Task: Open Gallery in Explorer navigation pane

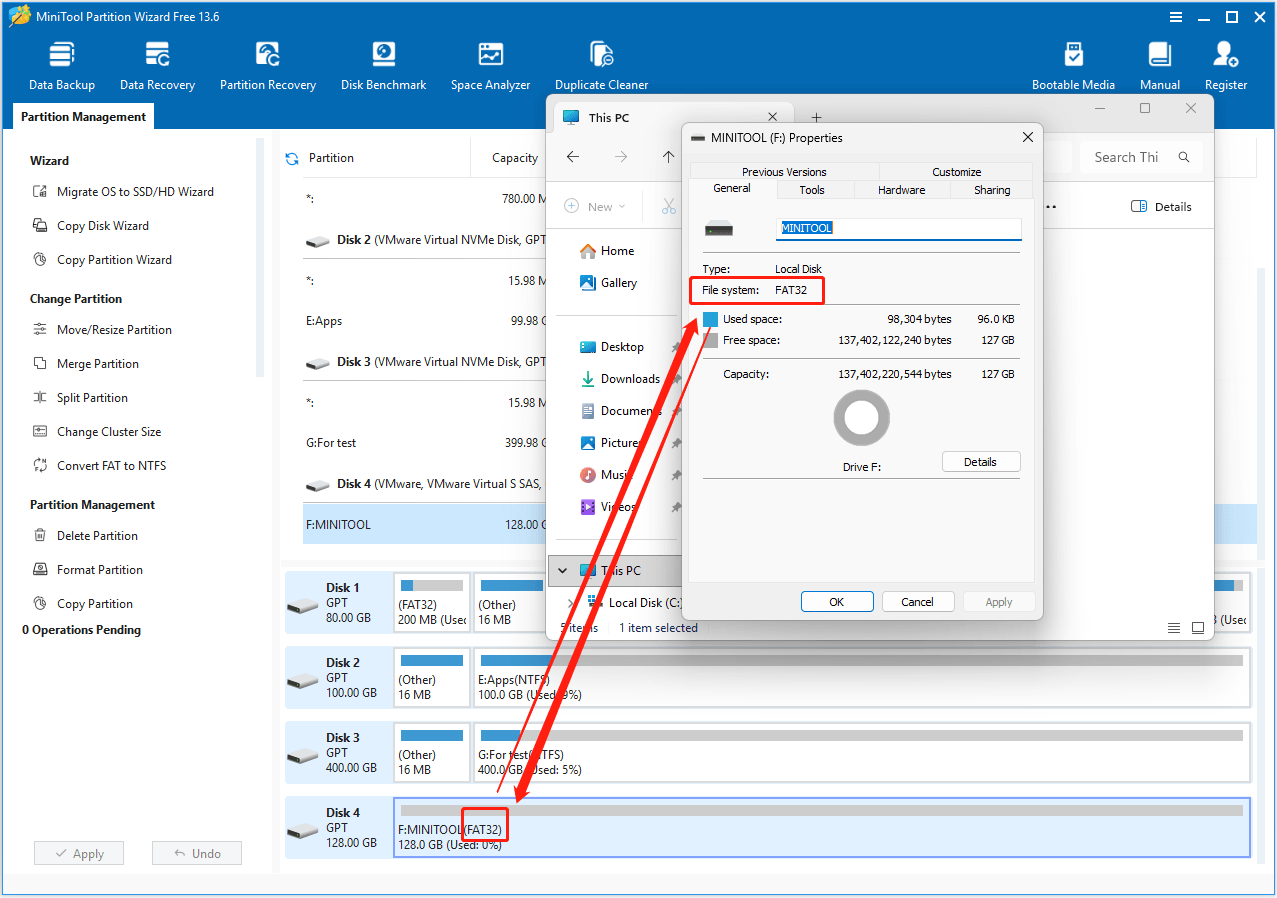Action: 609,283
